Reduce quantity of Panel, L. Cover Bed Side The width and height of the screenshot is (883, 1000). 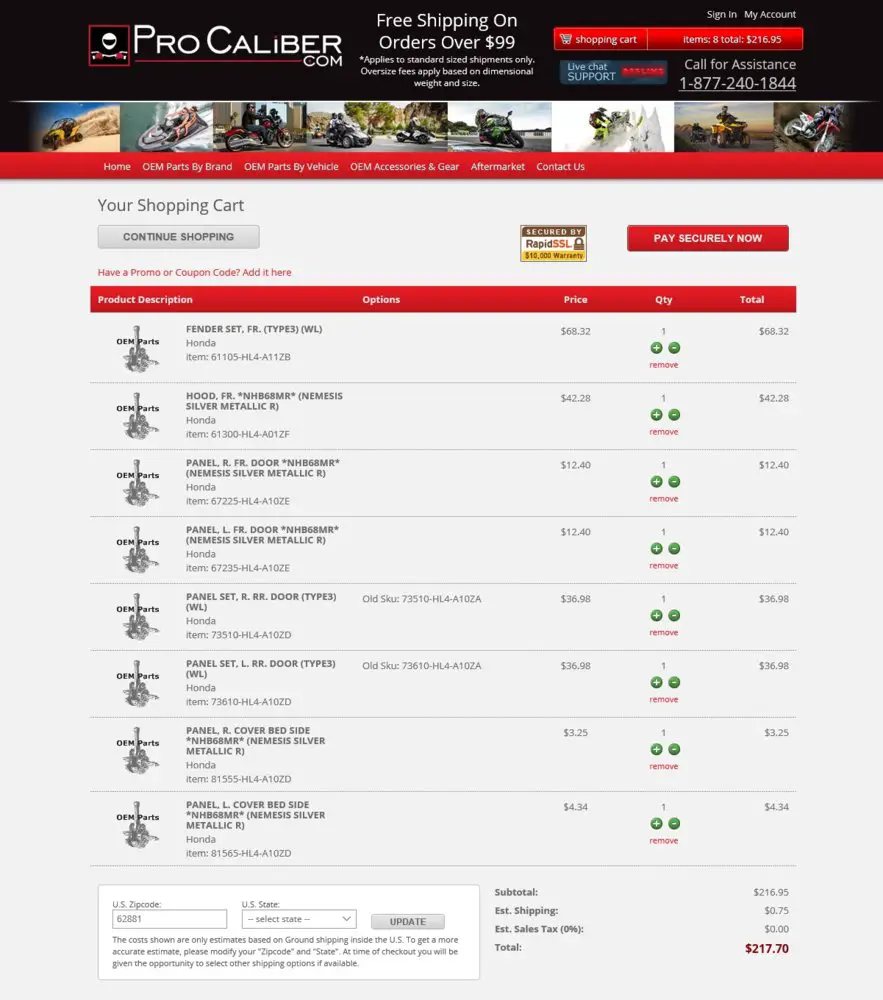coord(674,823)
